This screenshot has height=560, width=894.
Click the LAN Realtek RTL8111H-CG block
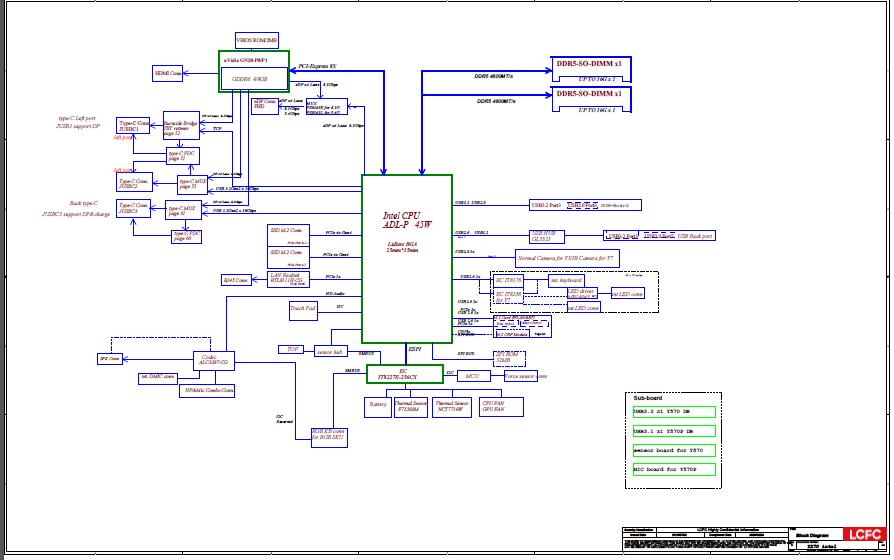point(288,278)
